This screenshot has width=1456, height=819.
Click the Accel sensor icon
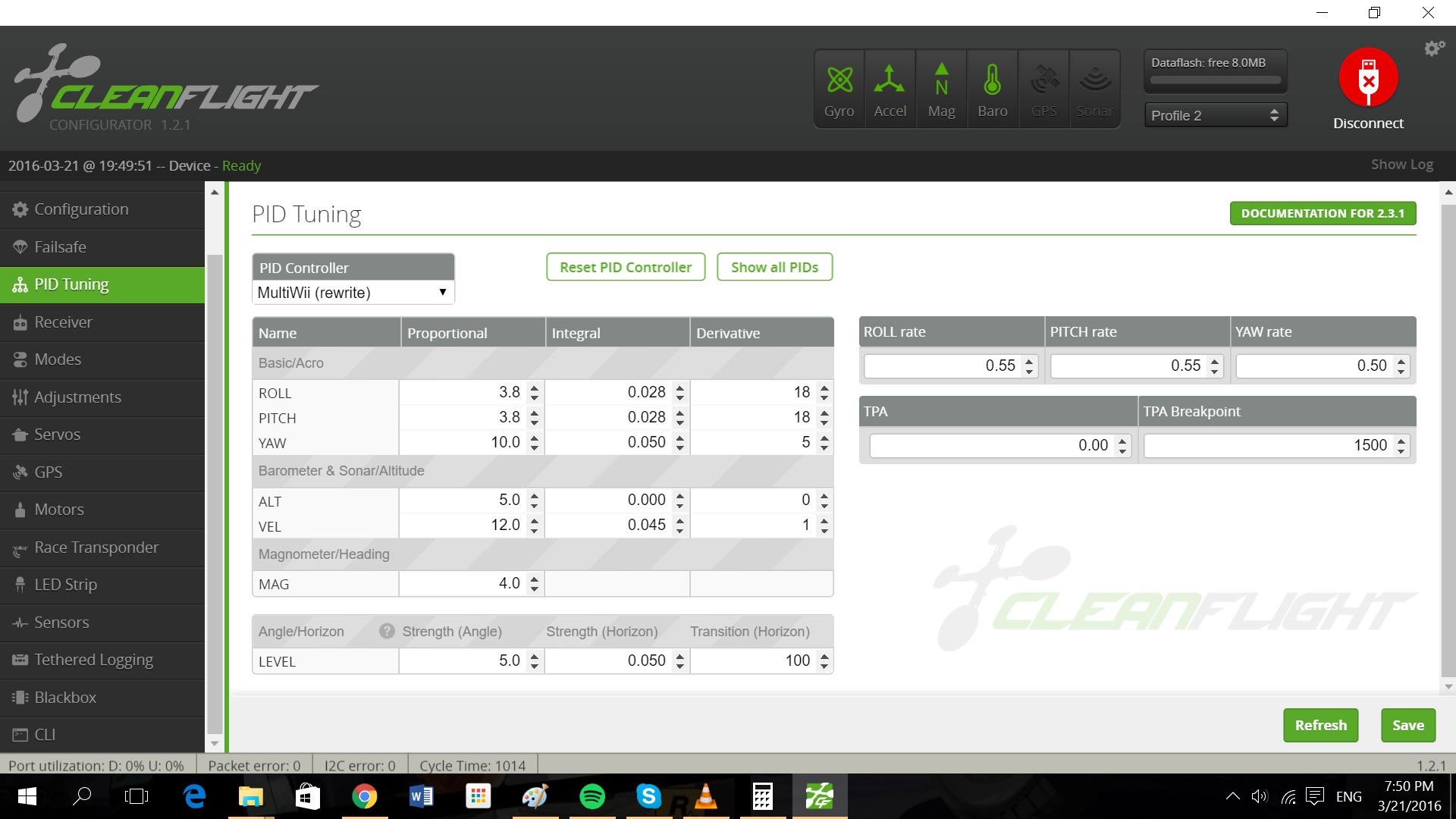click(890, 80)
